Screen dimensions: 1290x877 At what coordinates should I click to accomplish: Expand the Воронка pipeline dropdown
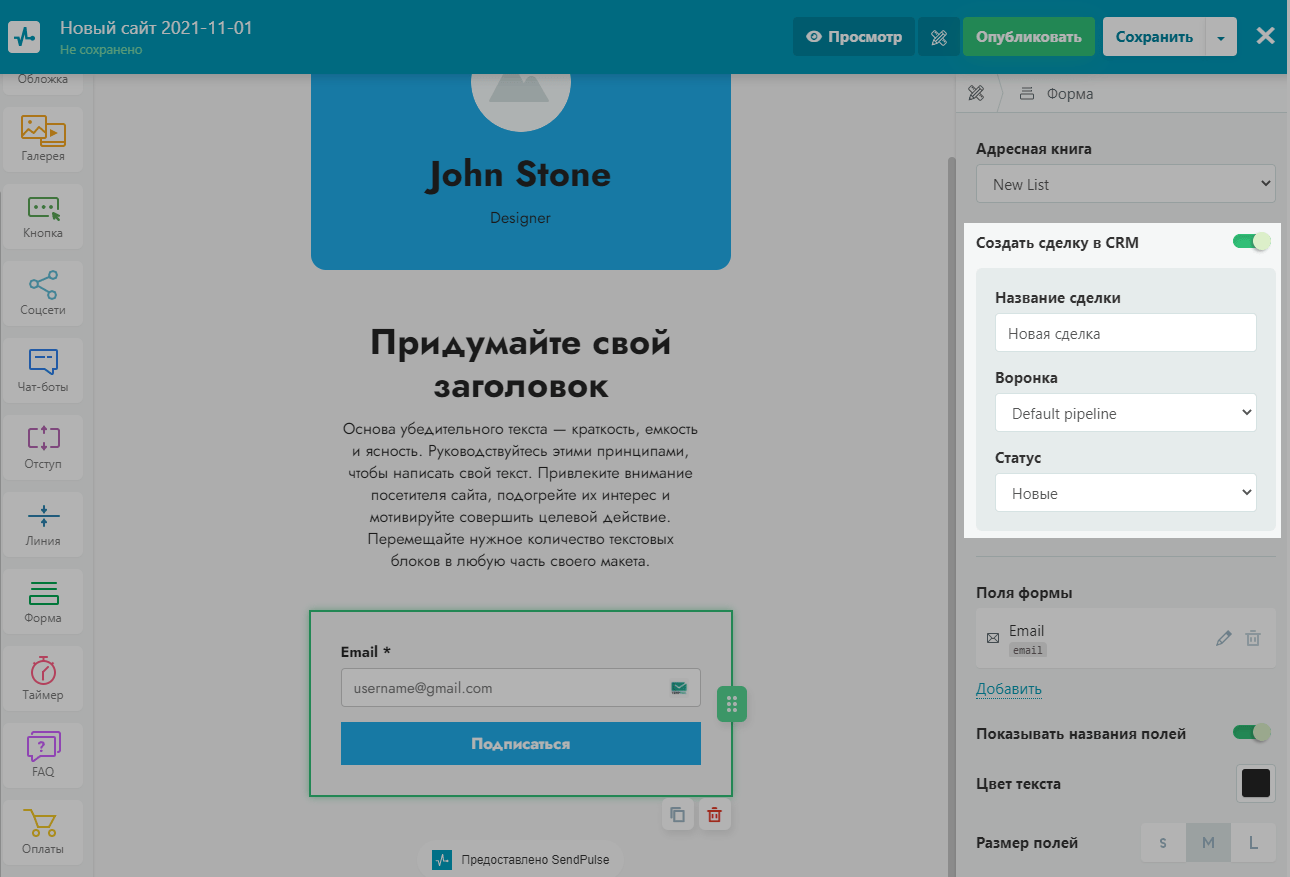[1126, 413]
